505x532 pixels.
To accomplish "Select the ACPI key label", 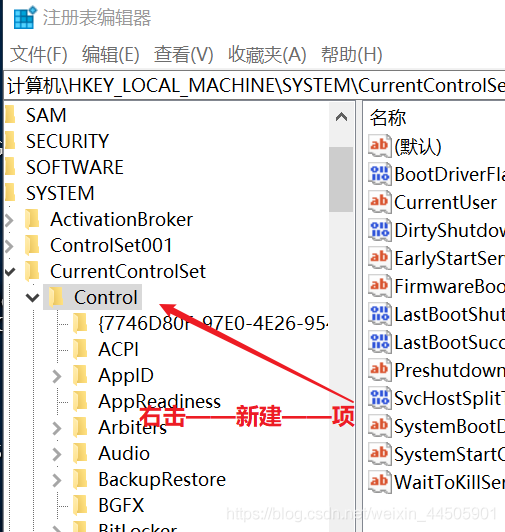I will pyautogui.click(x=118, y=349).
